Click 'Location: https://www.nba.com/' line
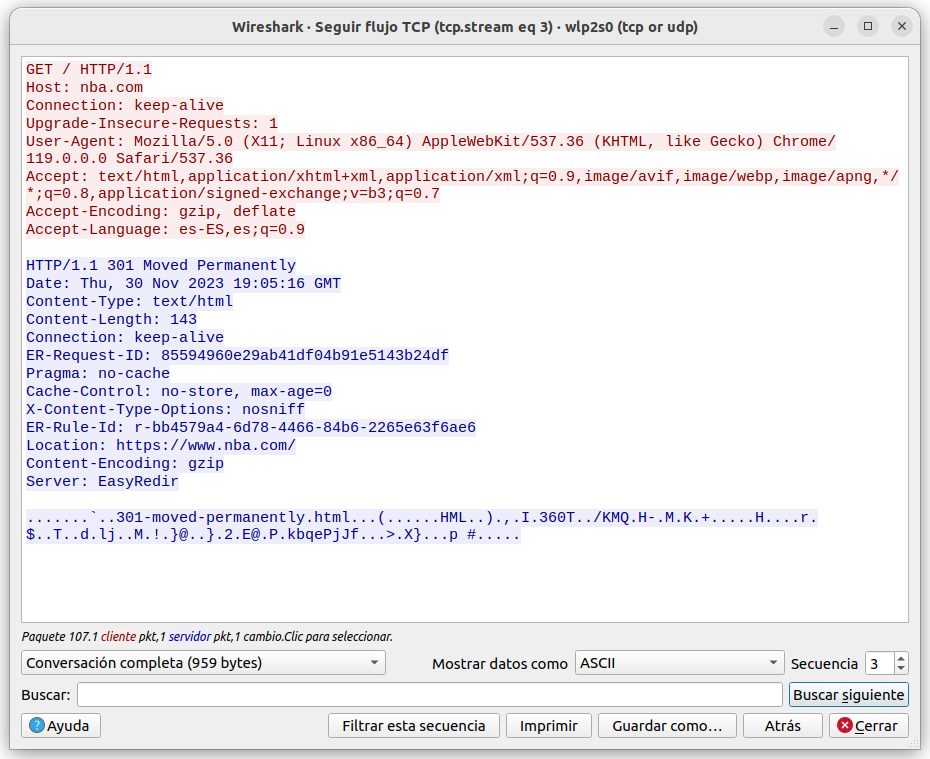Screen dimensions: 930x759 tap(161, 445)
